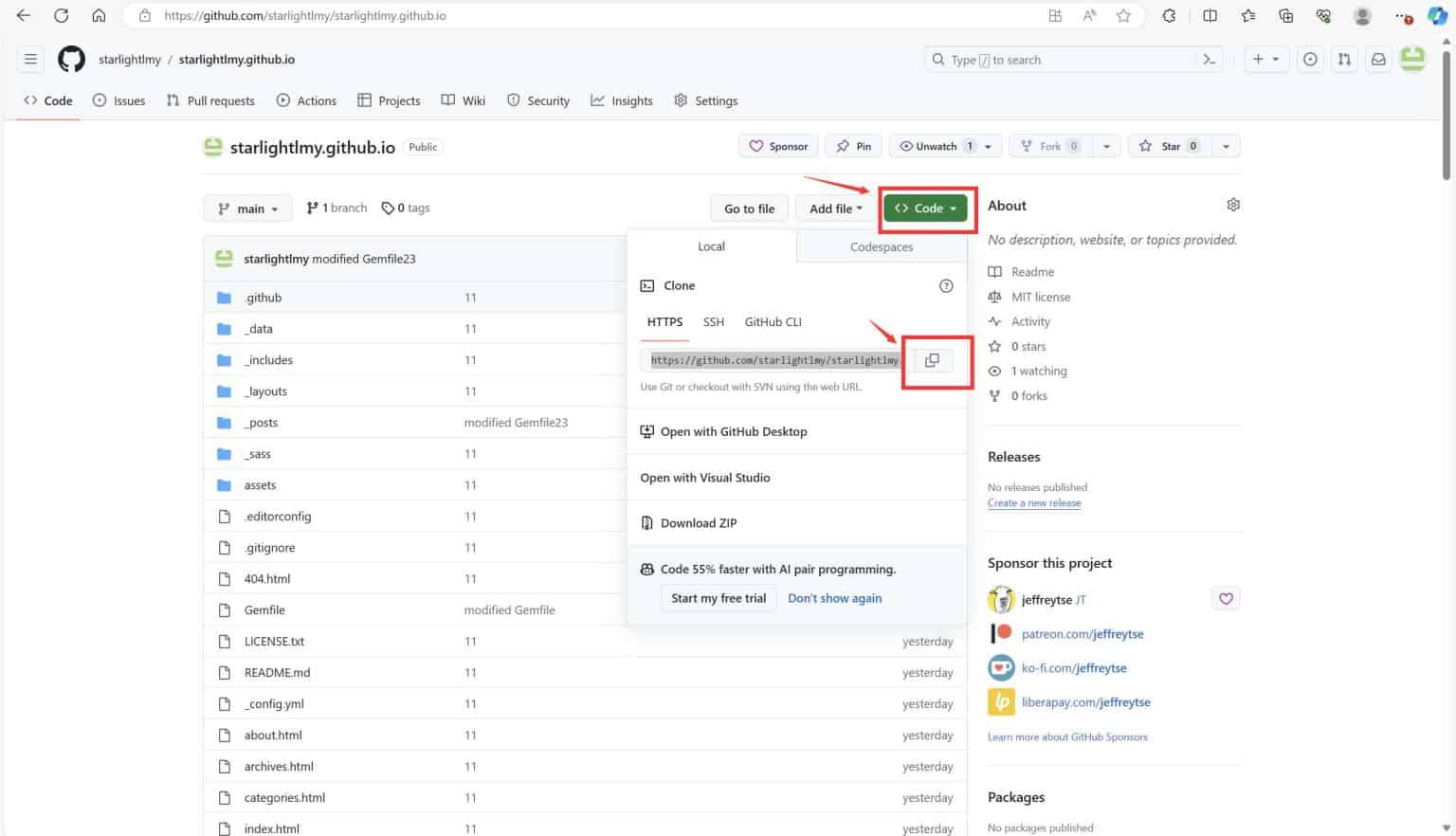Open the .github folder
The image size is (1456, 836).
[263, 298]
